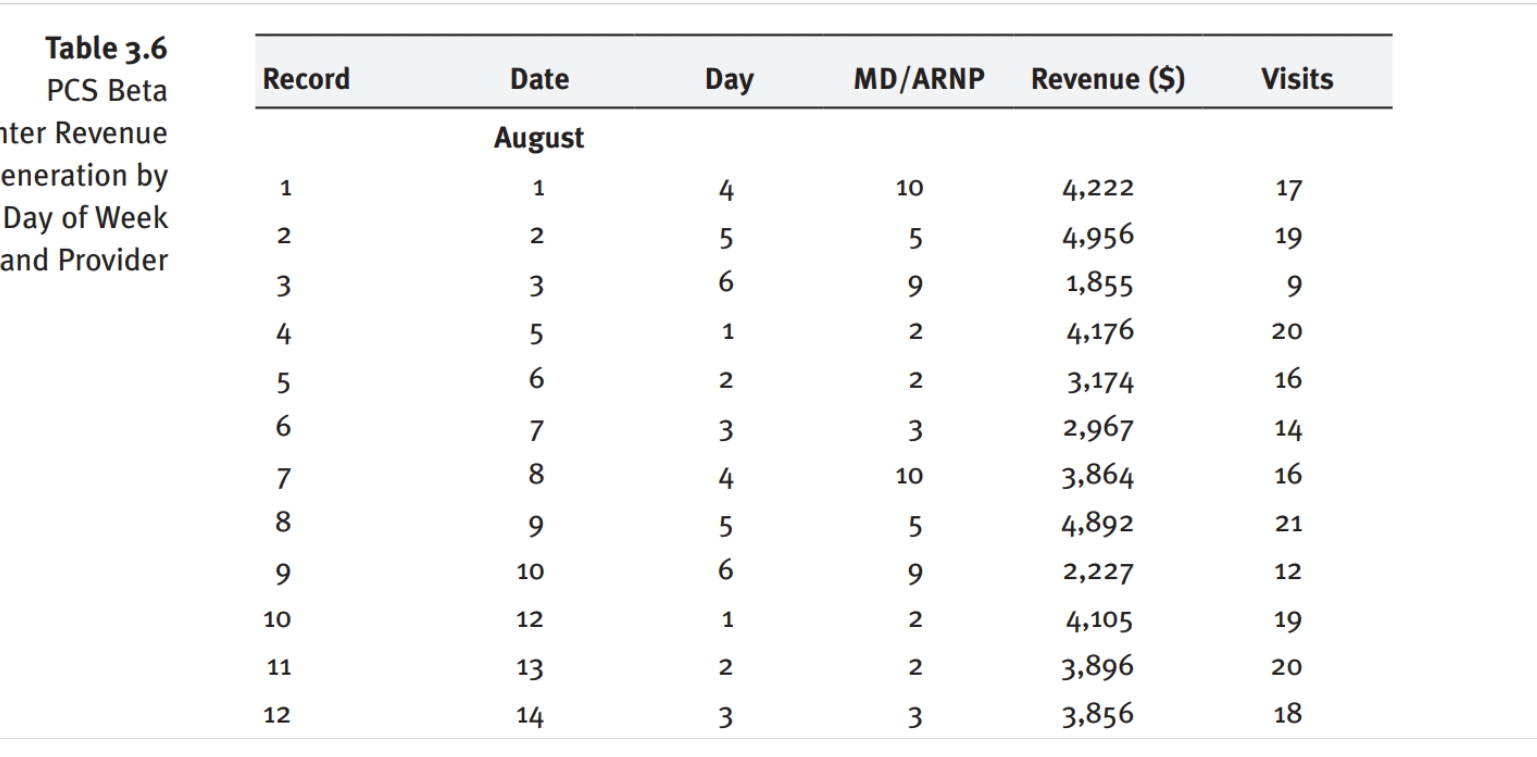The height and width of the screenshot is (757, 1537).
Task: Click the revenue value 4,222
Action: coord(1097,188)
